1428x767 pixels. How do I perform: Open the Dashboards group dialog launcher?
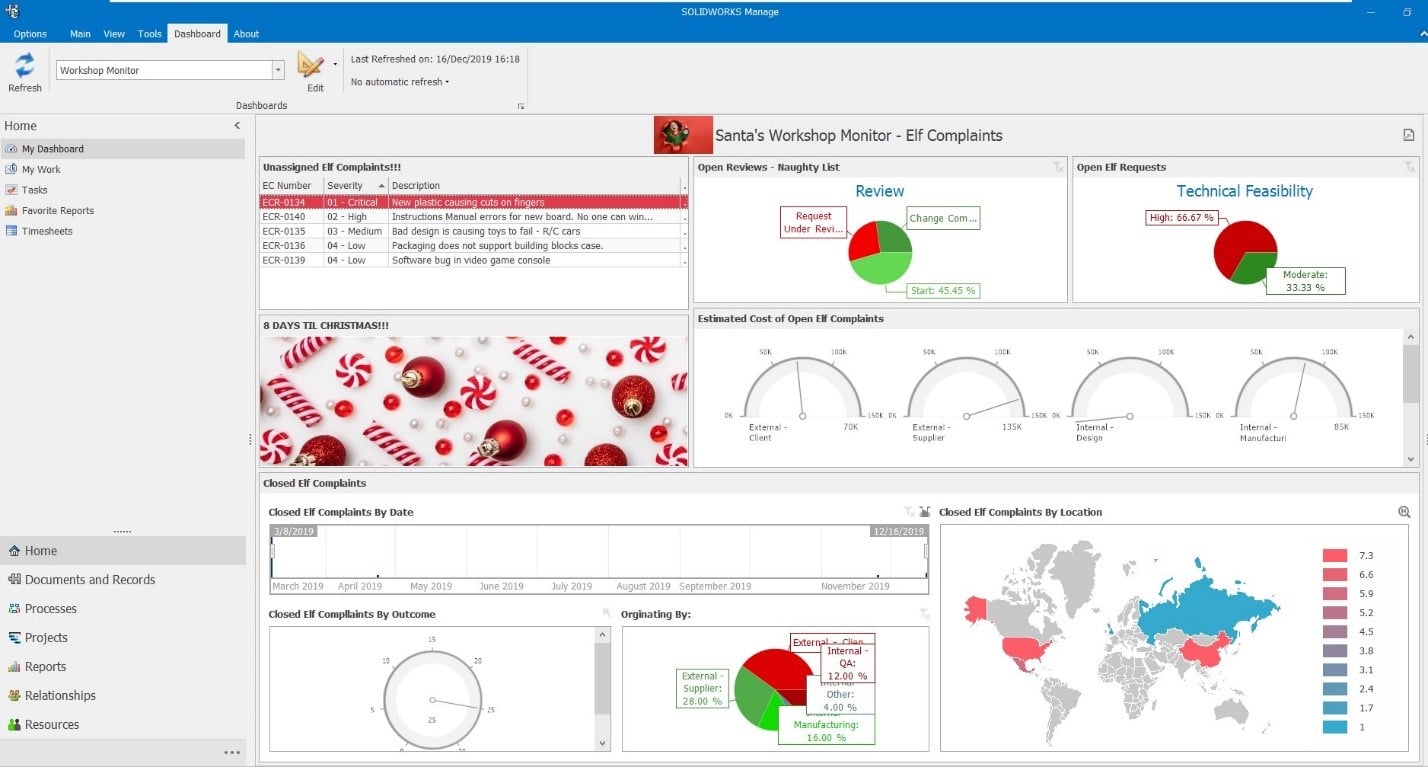[520, 106]
